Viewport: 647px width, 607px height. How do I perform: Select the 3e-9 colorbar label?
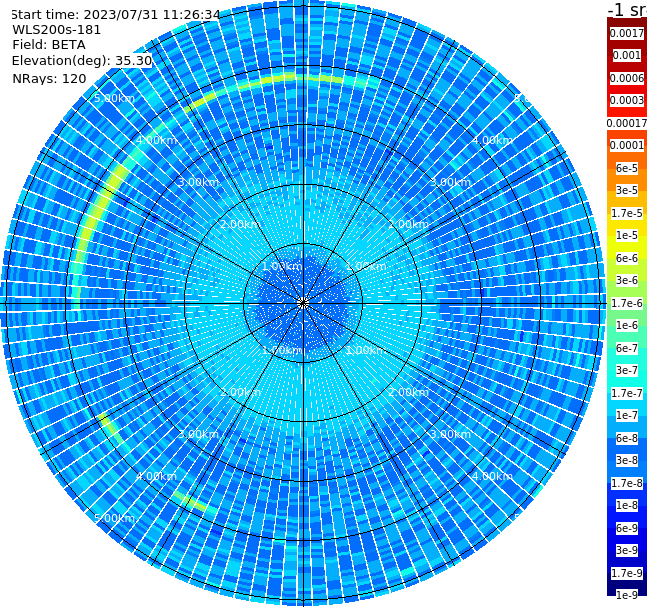click(x=627, y=550)
